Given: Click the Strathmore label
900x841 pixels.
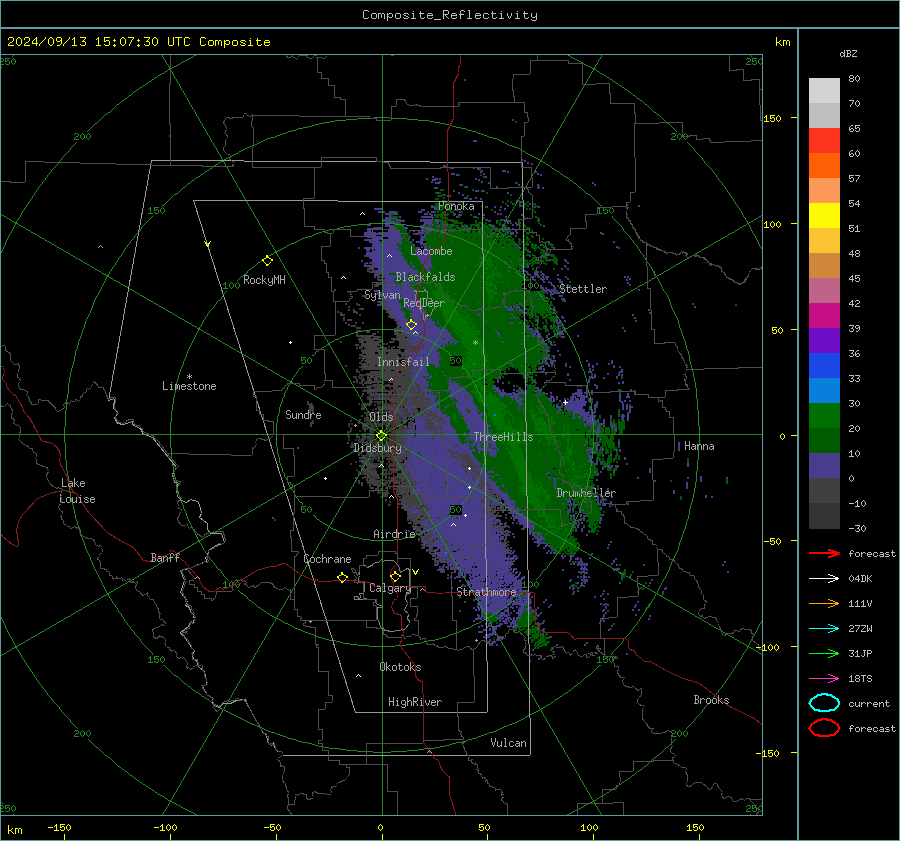Looking at the screenshot, I should click(x=486, y=592).
